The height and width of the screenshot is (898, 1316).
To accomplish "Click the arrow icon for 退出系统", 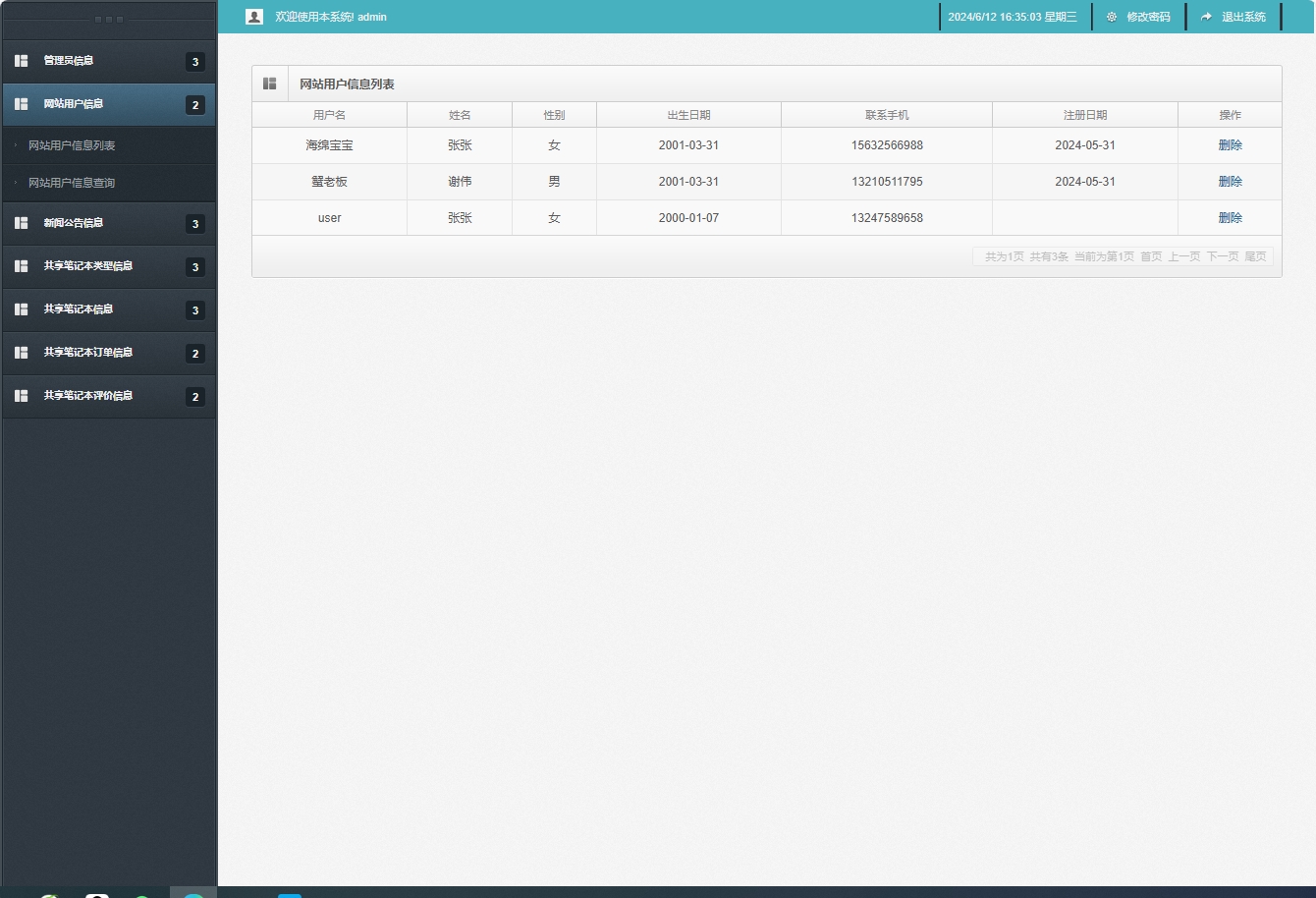I will (x=1206, y=17).
